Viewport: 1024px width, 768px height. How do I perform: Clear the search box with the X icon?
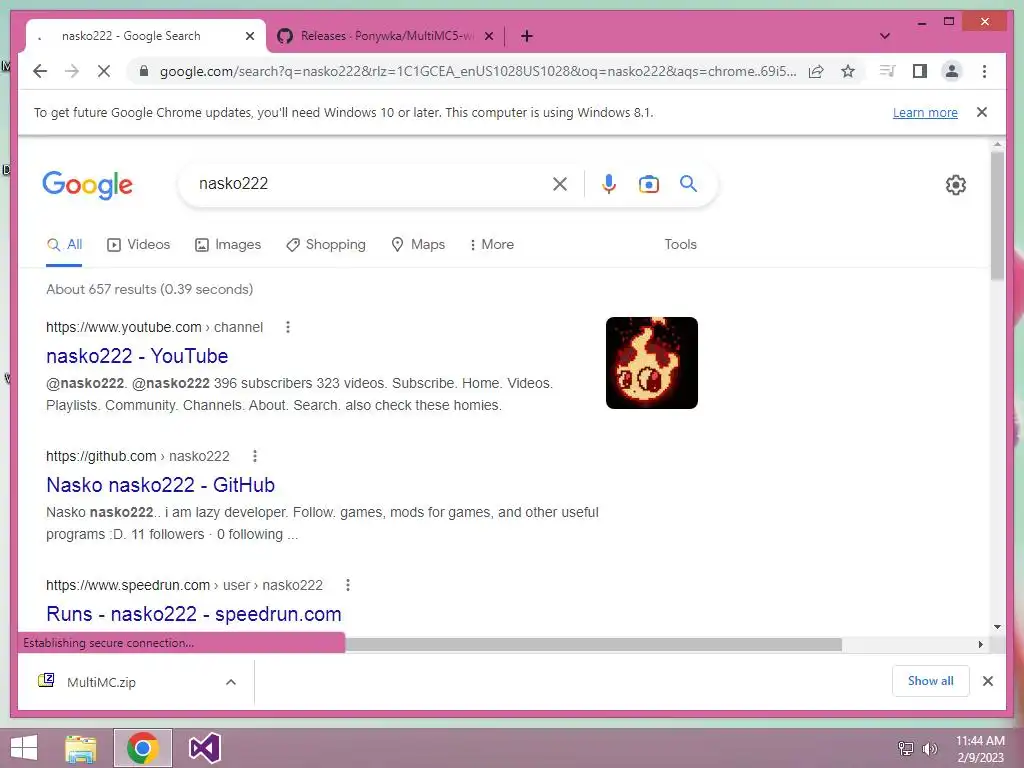[x=560, y=184]
